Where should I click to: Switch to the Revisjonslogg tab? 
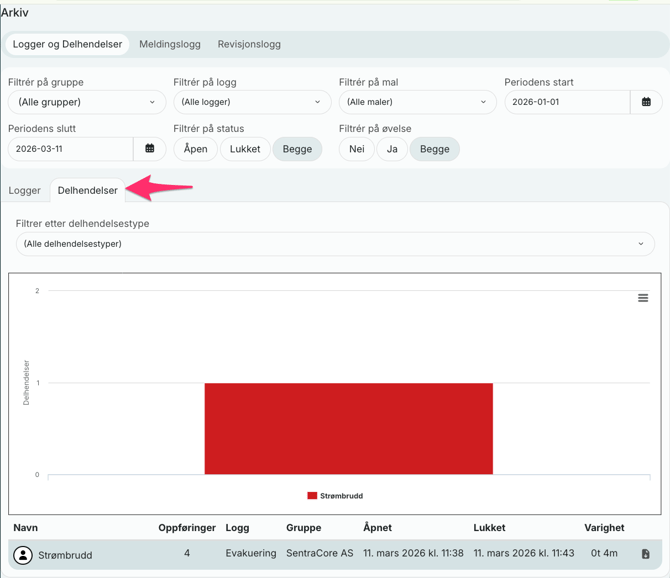click(x=249, y=44)
